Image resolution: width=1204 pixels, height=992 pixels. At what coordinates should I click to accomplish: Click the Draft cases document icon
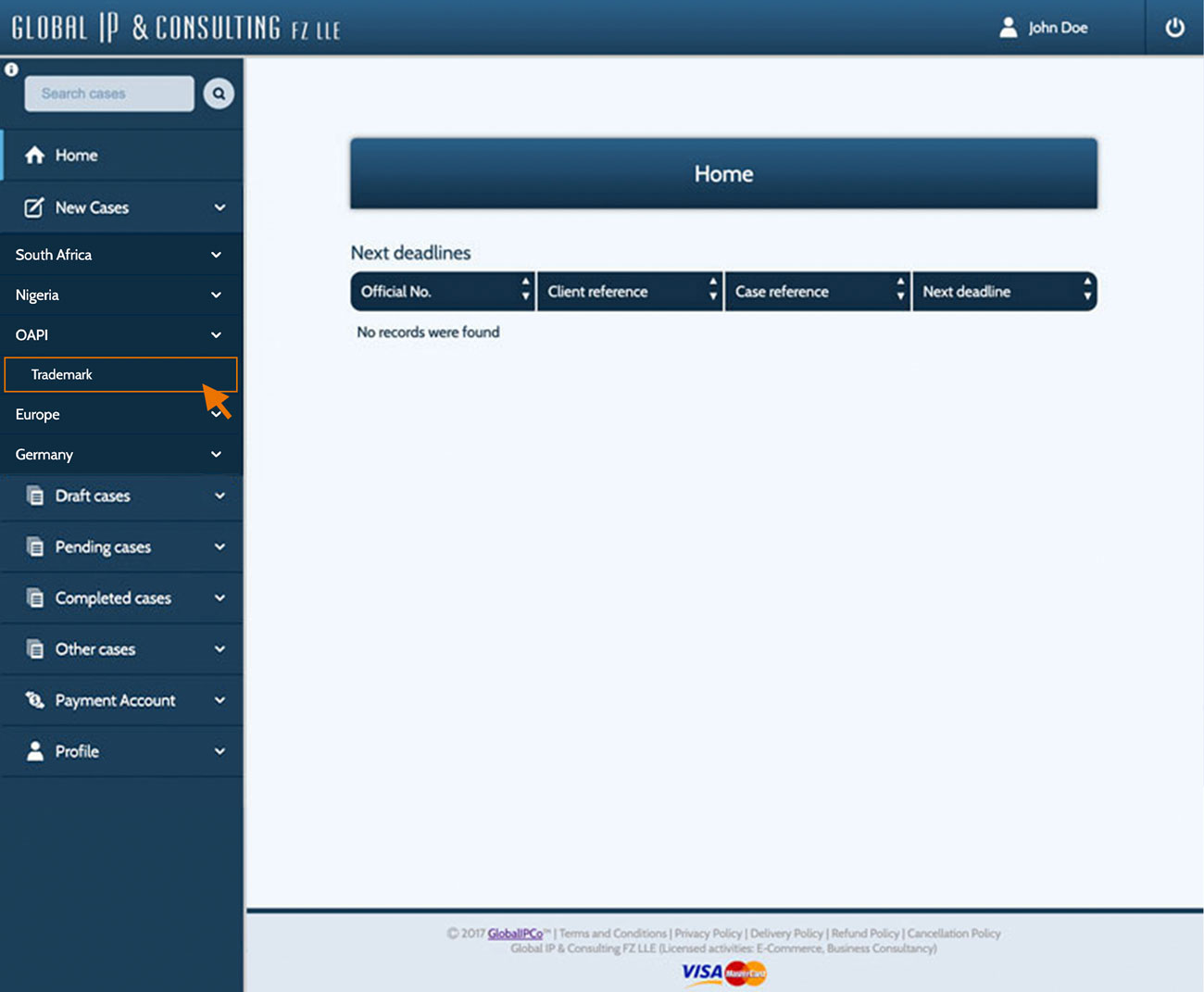click(x=35, y=496)
